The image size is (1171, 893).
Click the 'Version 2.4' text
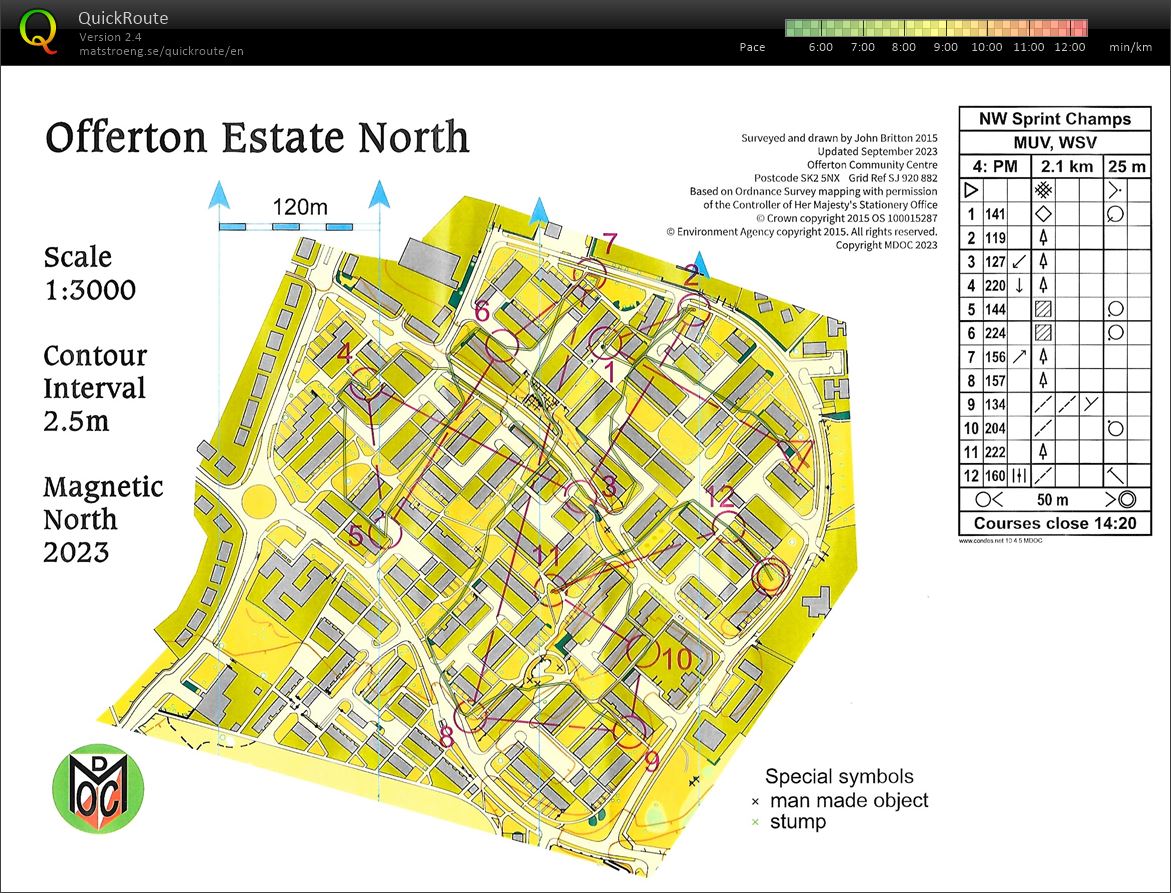[111, 37]
